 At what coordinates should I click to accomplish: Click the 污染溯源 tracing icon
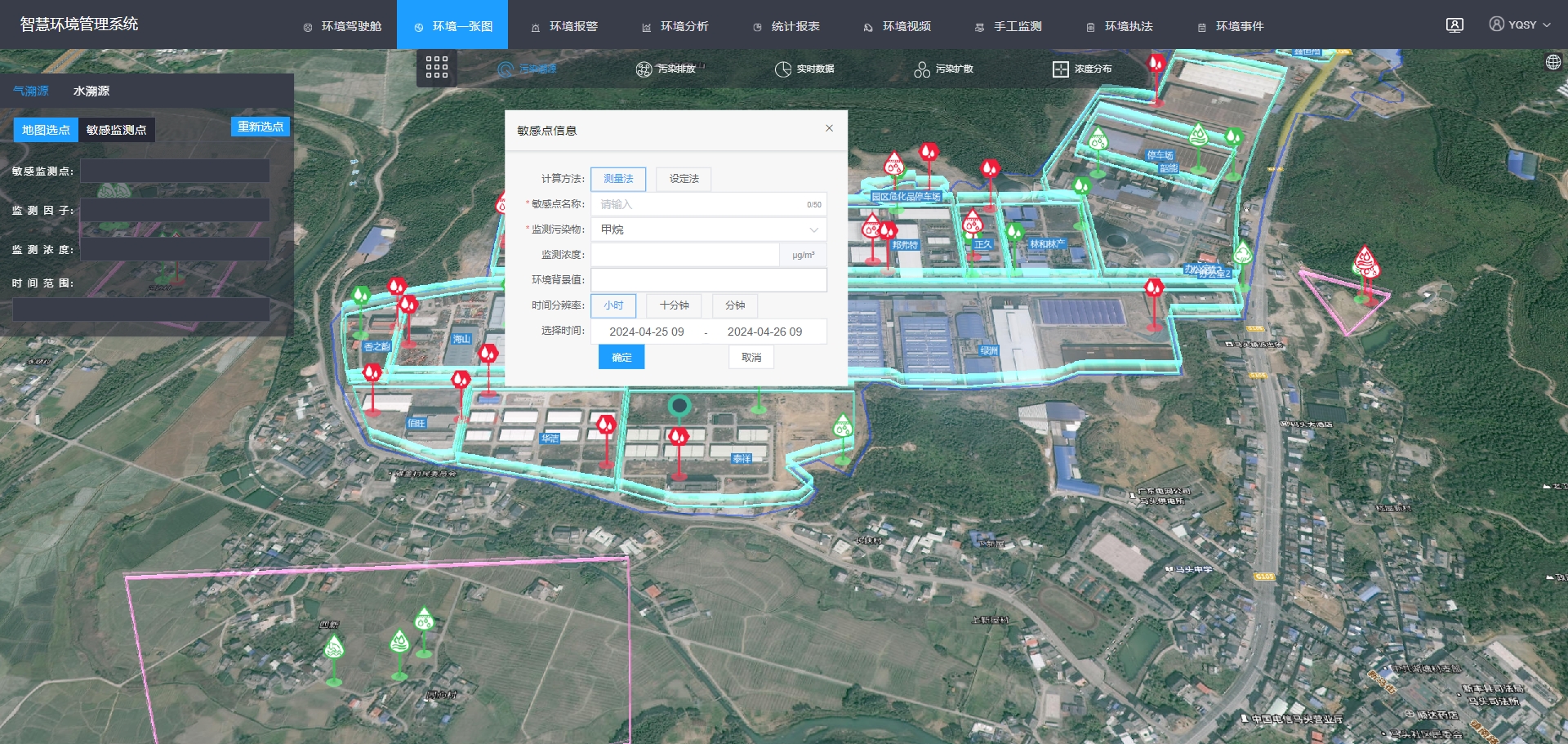[506, 69]
